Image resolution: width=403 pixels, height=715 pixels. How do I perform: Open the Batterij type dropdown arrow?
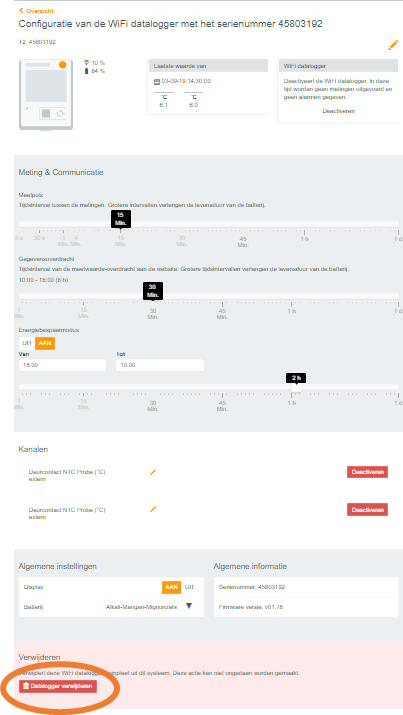click(189, 606)
